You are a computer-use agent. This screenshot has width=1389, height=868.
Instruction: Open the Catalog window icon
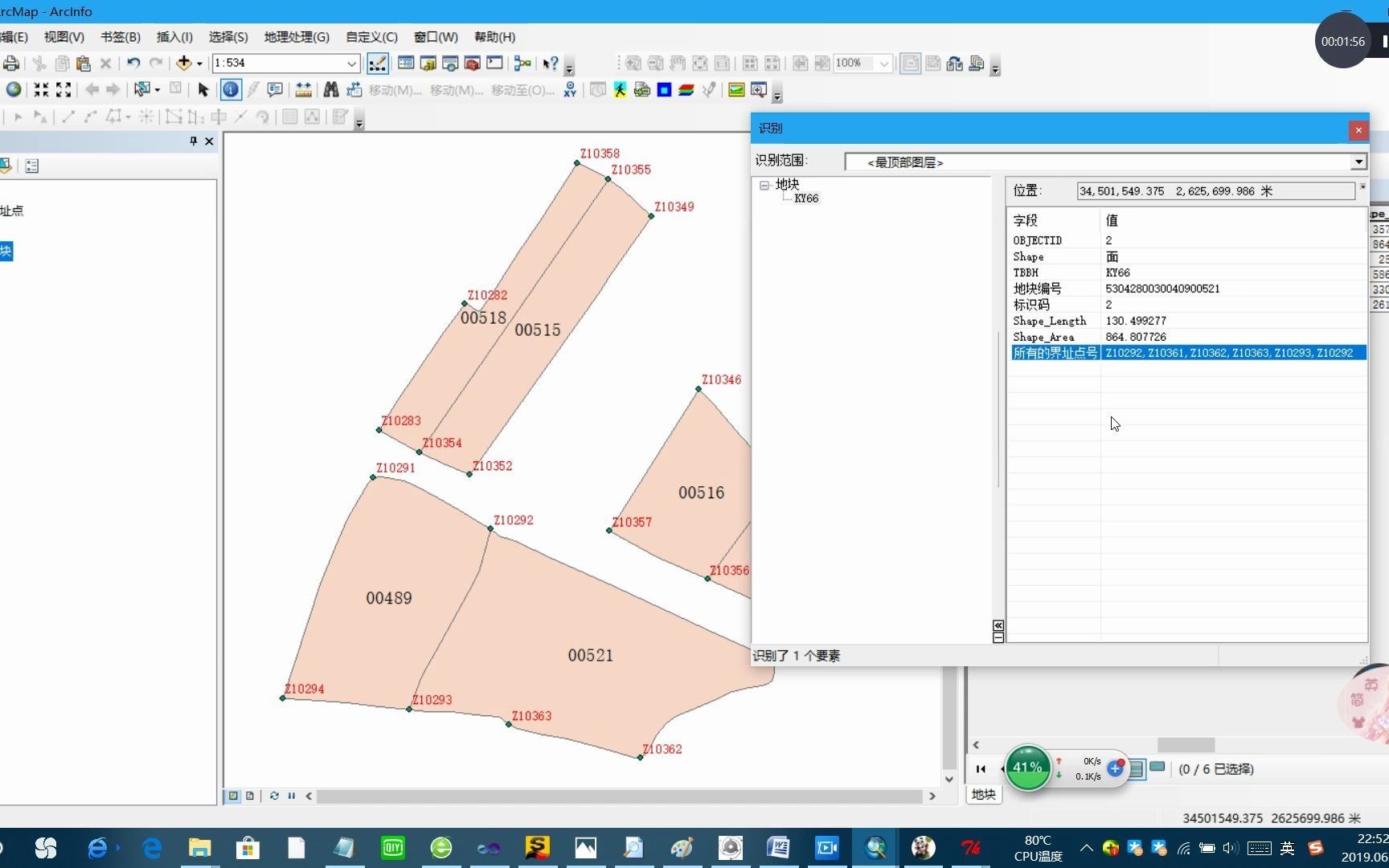(x=428, y=63)
